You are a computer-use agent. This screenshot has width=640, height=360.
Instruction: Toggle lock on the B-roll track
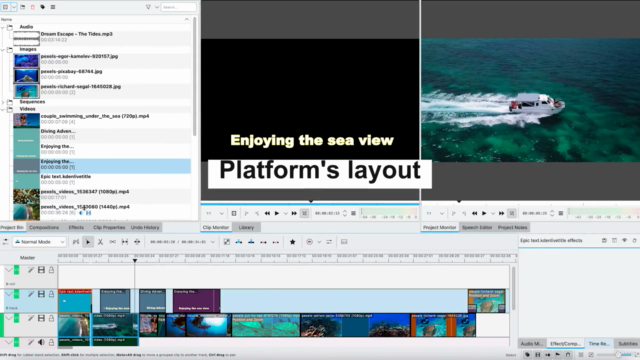[x=51, y=270]
